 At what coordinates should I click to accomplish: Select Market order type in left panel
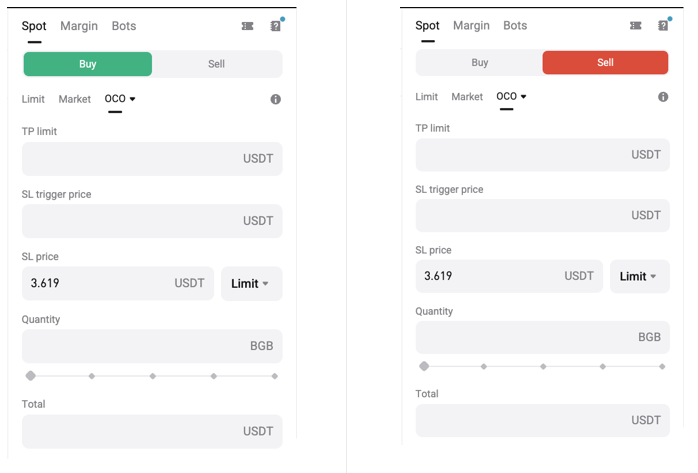point(75,99)
